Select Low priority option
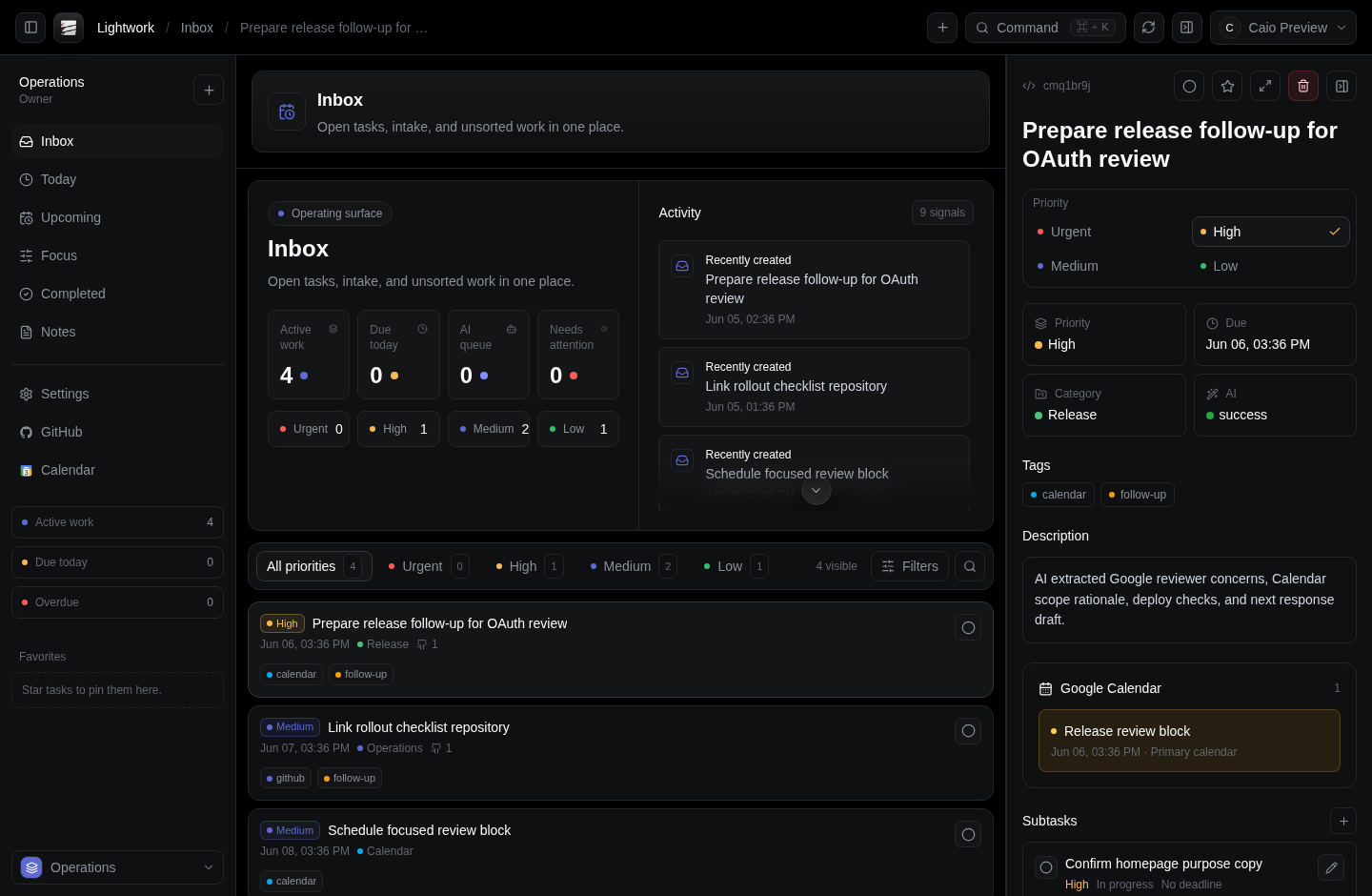 pos(1270,266)
